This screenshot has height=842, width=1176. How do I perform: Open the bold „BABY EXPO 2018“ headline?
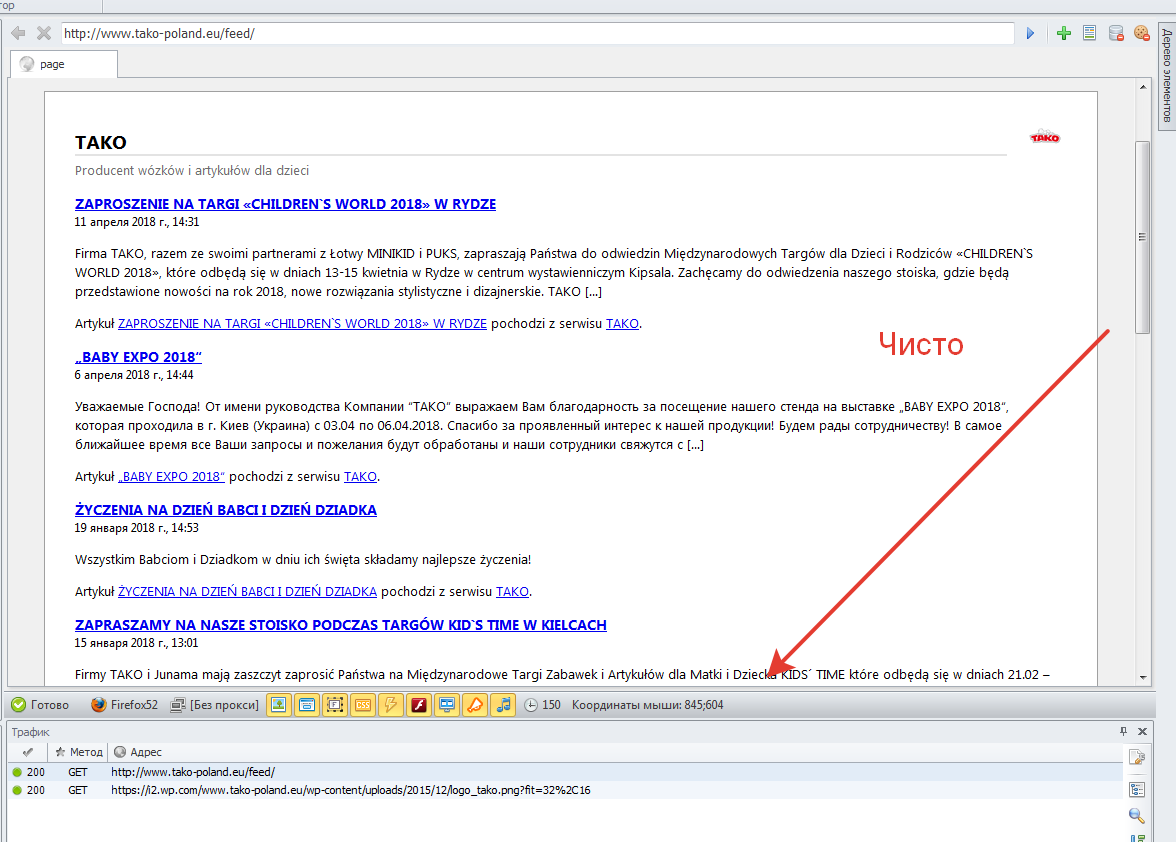138,357
